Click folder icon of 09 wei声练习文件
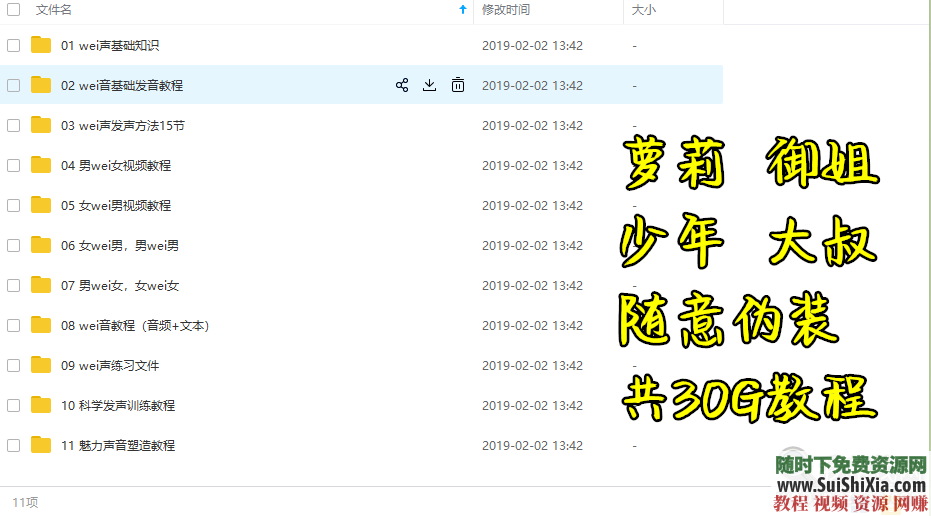This screenshot has width=931, height=516. tap(41, 365)
